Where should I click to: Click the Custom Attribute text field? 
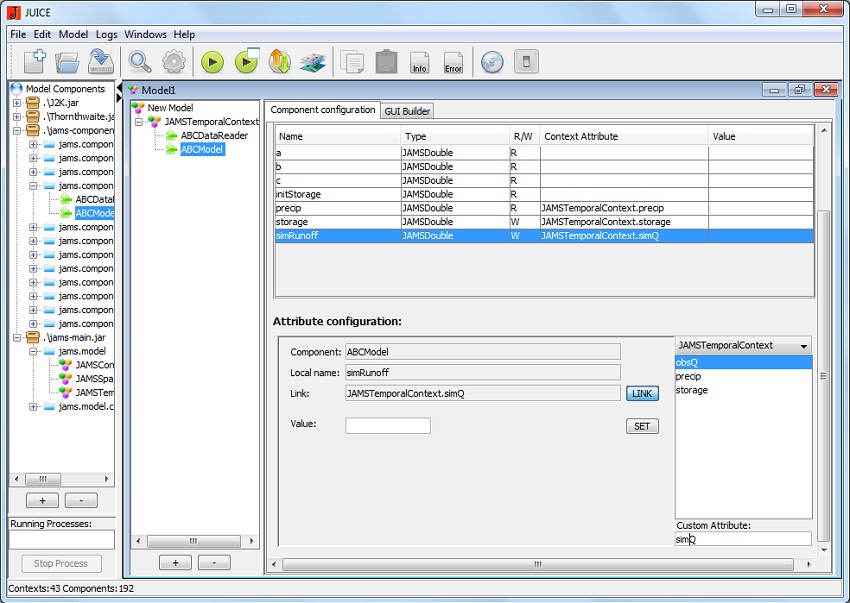[743, 539]
